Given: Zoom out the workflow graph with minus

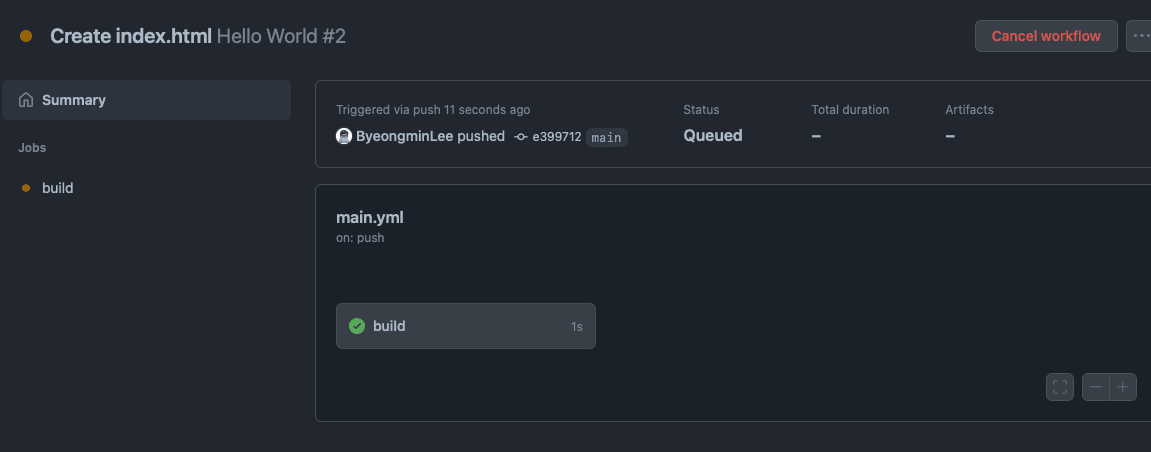Looking at the screenshot, I should 1096,387.
